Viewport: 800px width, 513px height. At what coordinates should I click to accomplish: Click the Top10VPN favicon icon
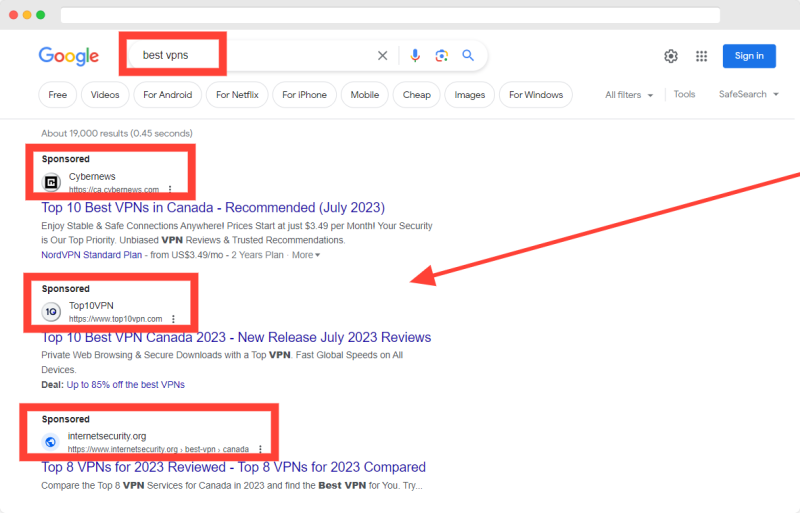pyautogui.click(x=51, y=311)
